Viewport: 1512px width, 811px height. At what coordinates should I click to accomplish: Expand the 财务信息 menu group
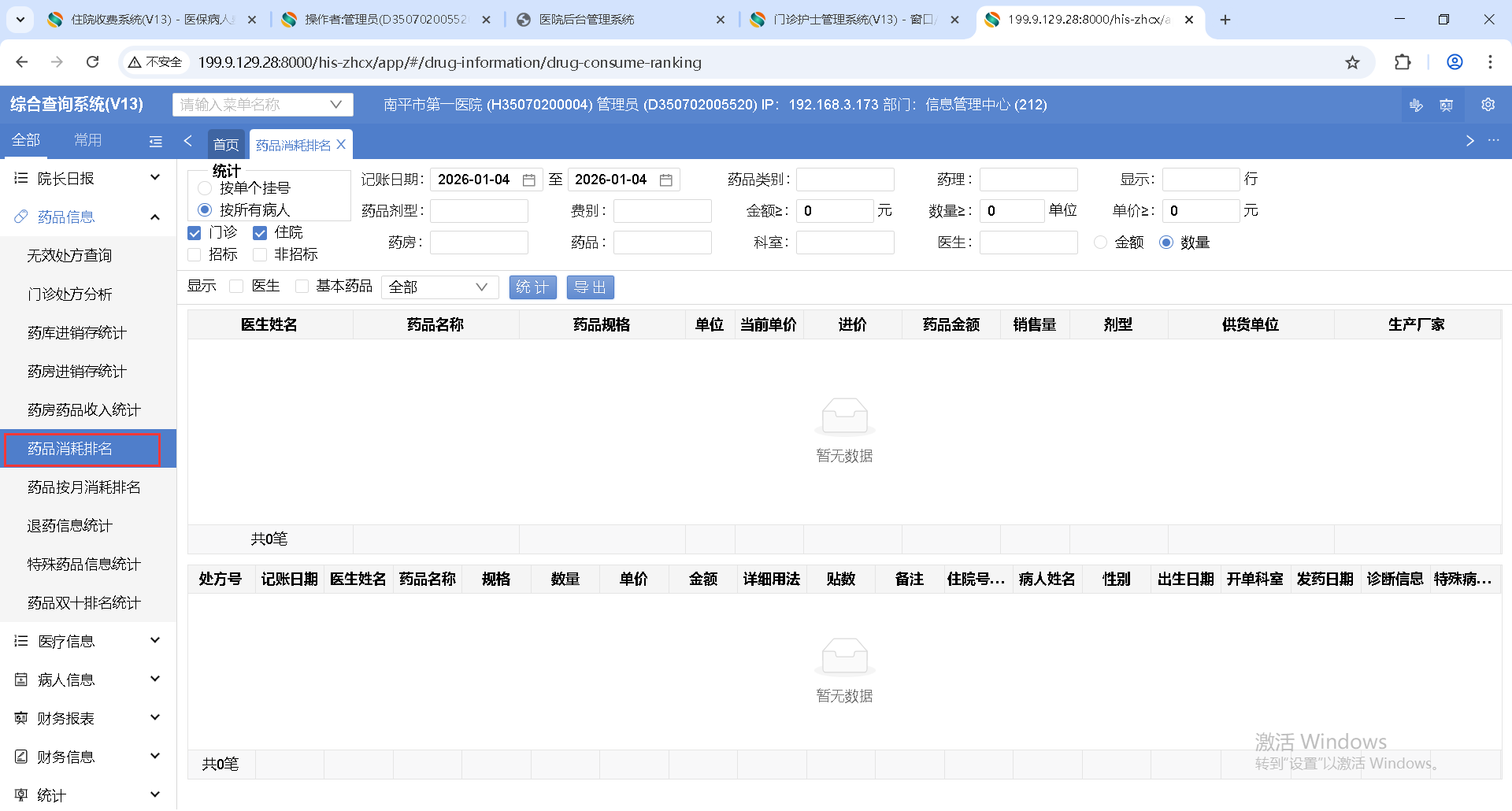click(x=88, y=757)
